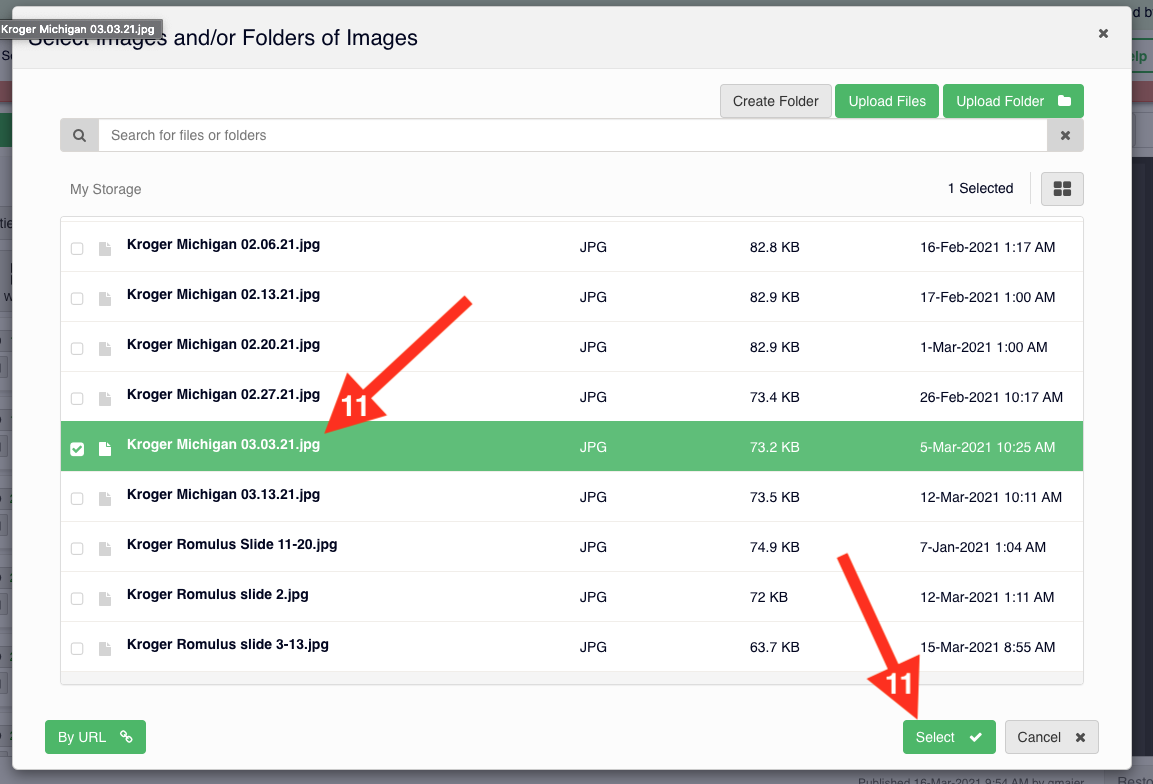The image size is (1153, 784).
Task: Click file name Kroger Michigan 02.20.21.jpg
Action: point(224,345)
